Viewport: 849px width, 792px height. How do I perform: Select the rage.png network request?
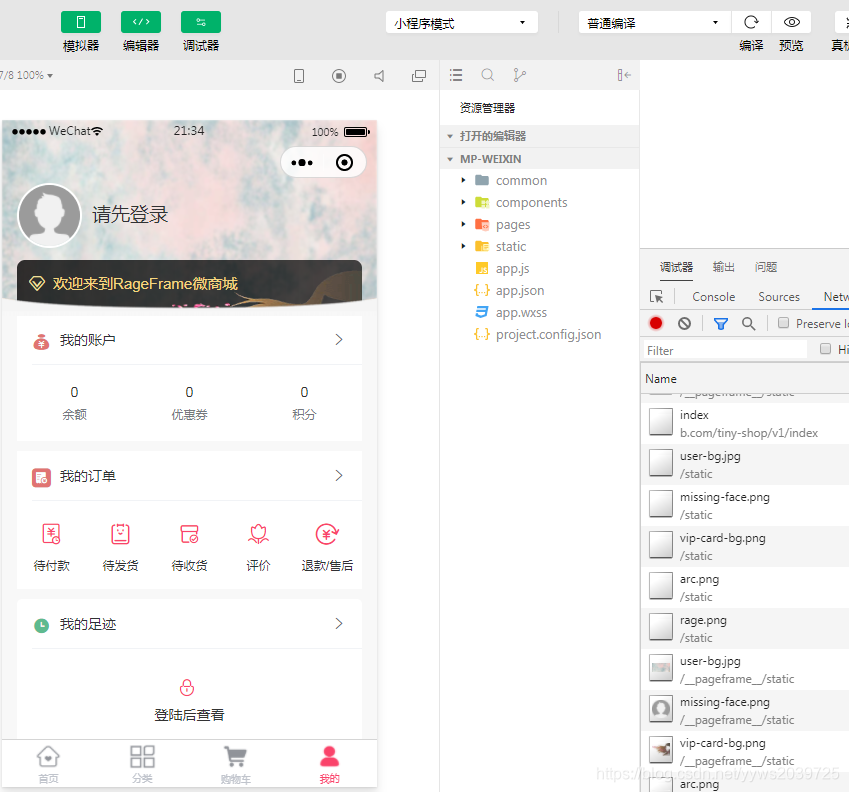(x=745, y=629)
